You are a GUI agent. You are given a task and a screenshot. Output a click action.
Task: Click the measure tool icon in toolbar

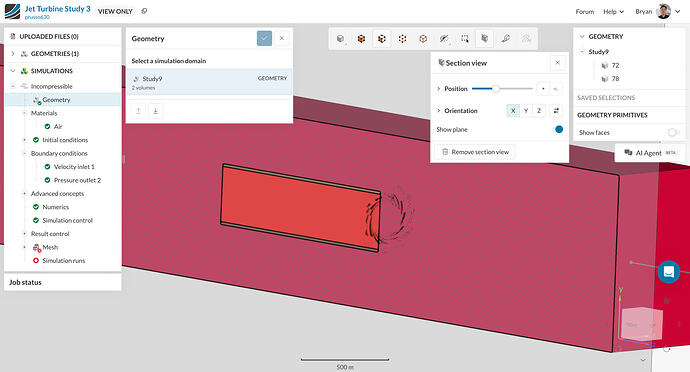pyautogui.click(x=505, y=39)
